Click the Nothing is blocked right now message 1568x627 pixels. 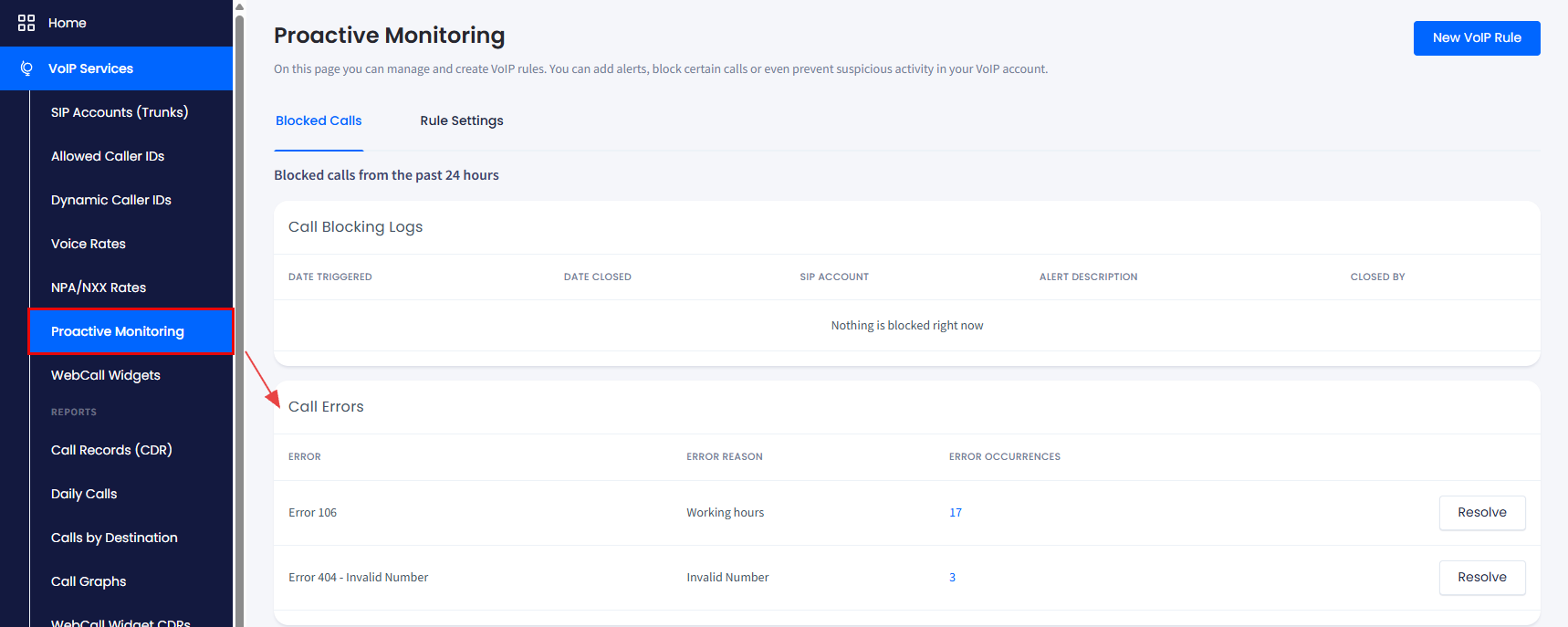point(907,326)
